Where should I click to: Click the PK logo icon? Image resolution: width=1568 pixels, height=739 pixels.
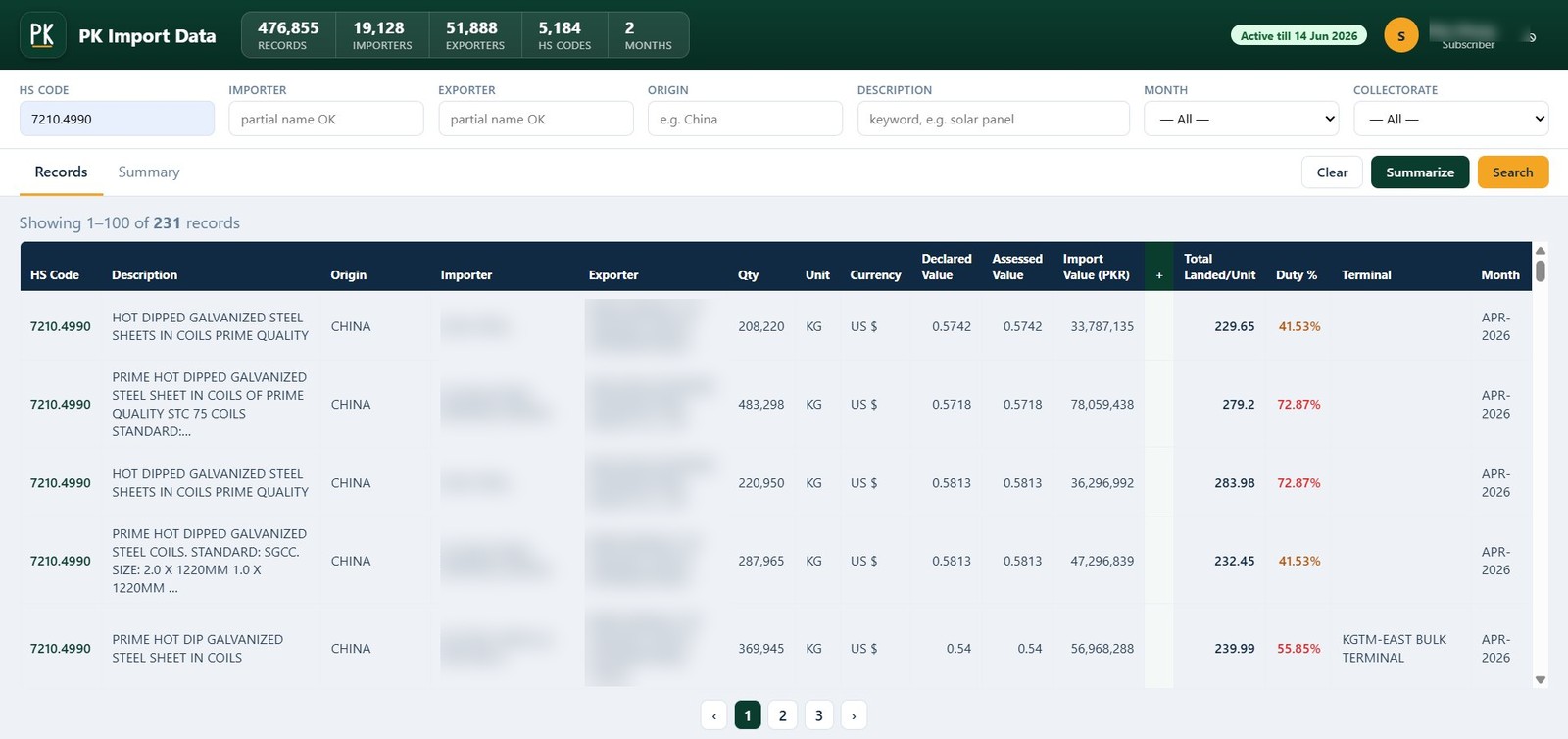(x=42, y=35)
